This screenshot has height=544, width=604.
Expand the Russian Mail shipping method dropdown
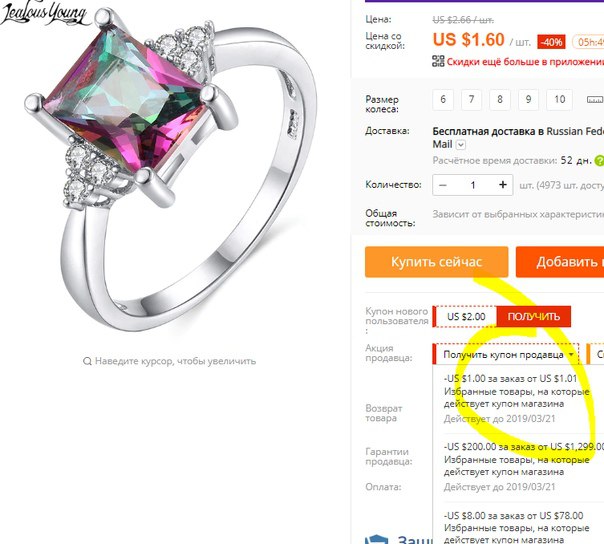tap(461, 145)
